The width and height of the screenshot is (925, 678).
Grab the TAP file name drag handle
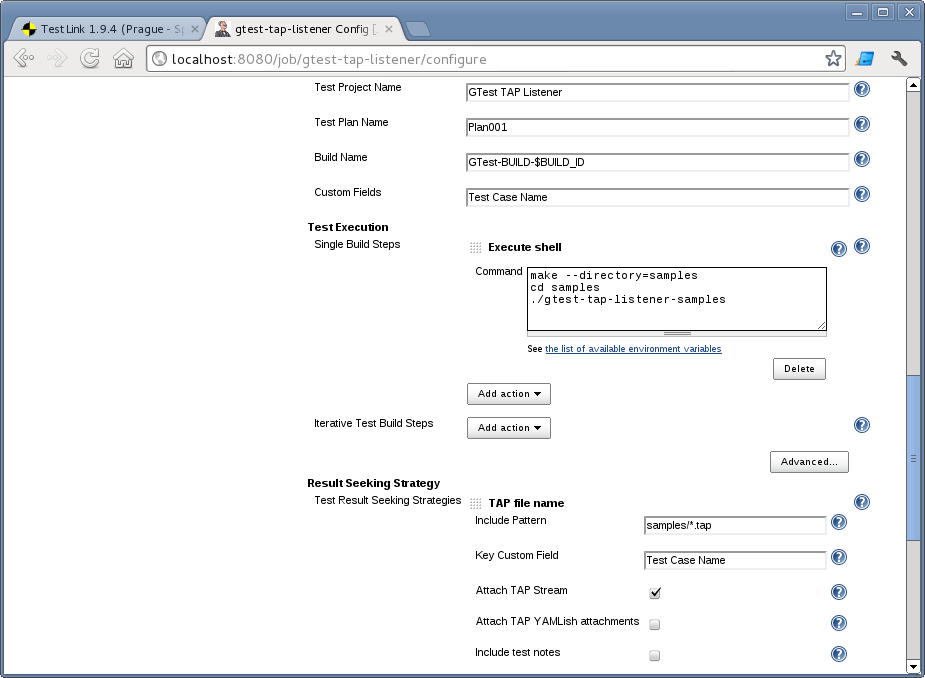475,503
